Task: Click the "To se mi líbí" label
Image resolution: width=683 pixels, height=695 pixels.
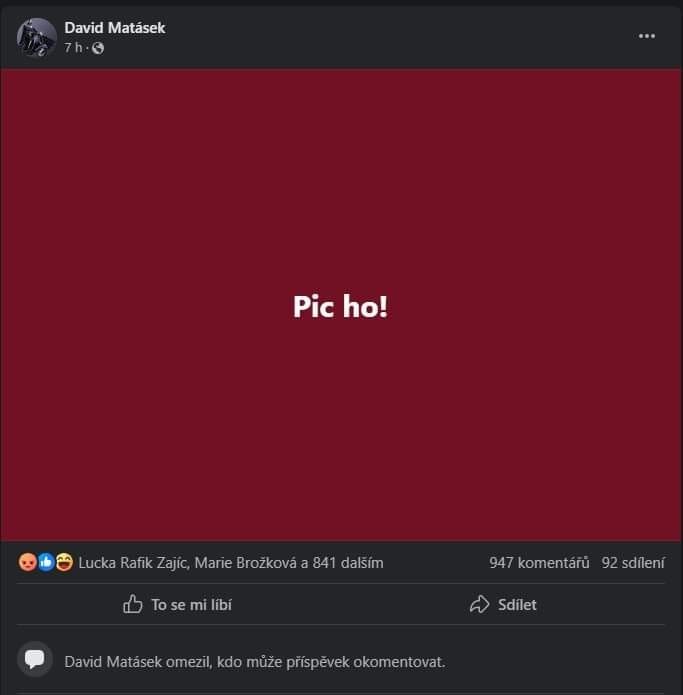Action: (191, 604)
